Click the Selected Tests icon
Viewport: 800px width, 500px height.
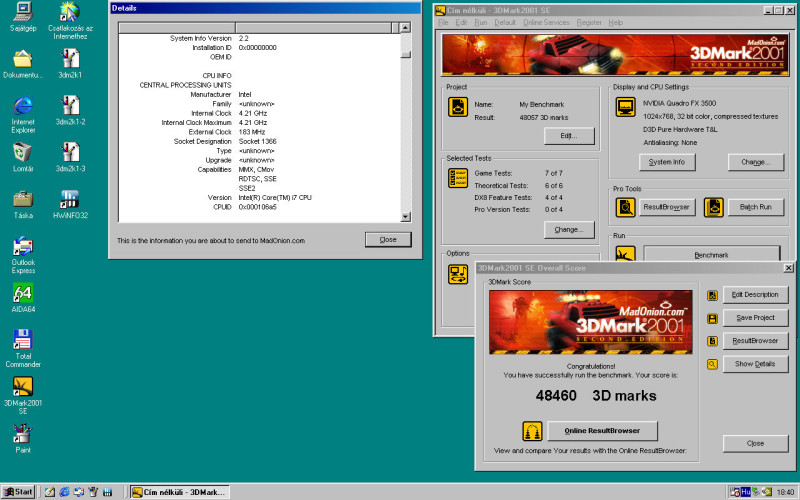click(458, 178)
